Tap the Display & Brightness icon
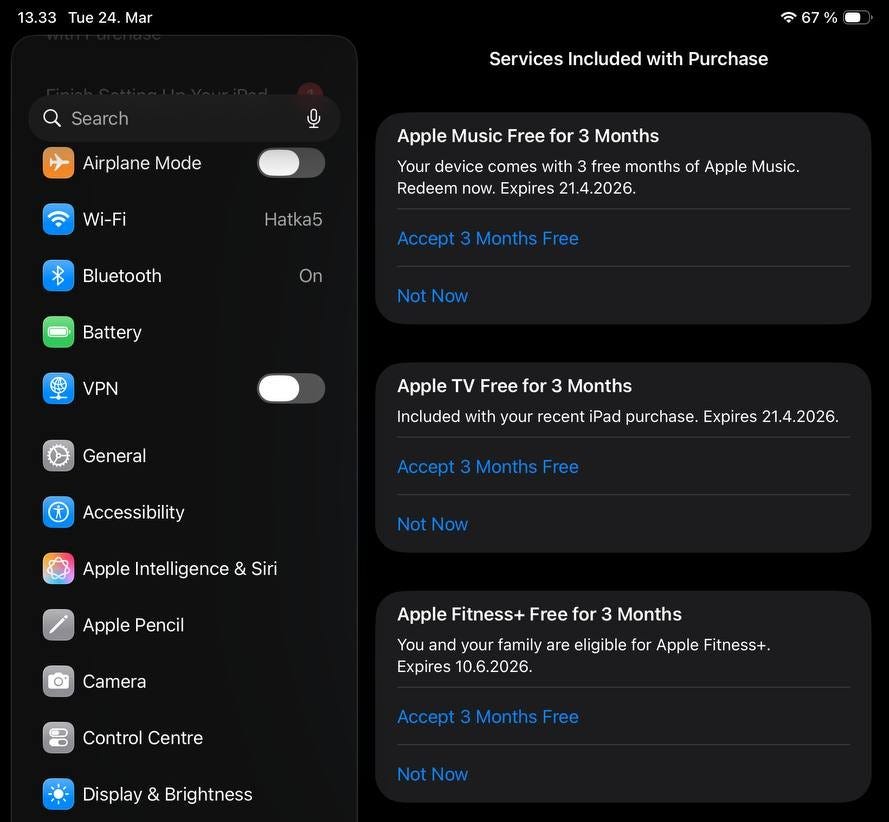Viewport: 889px width, 822px height. click(58, 794)
